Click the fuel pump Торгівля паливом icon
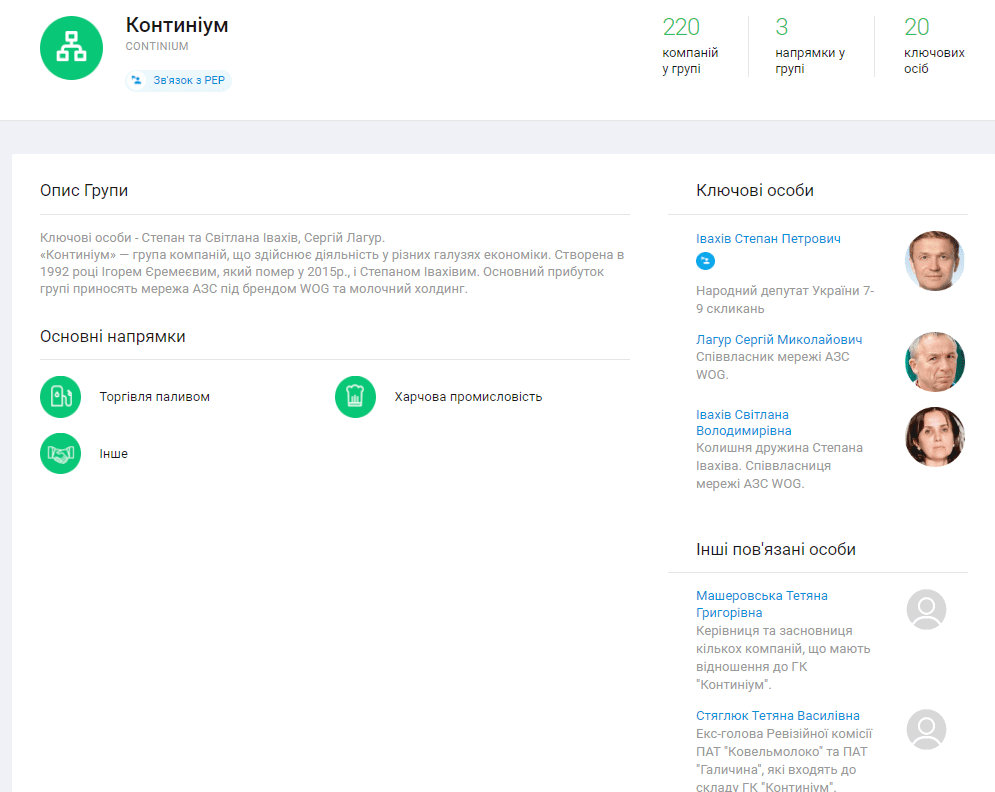Image resolution: width=995 pixels, height=792 pixels. click(60, 397)
